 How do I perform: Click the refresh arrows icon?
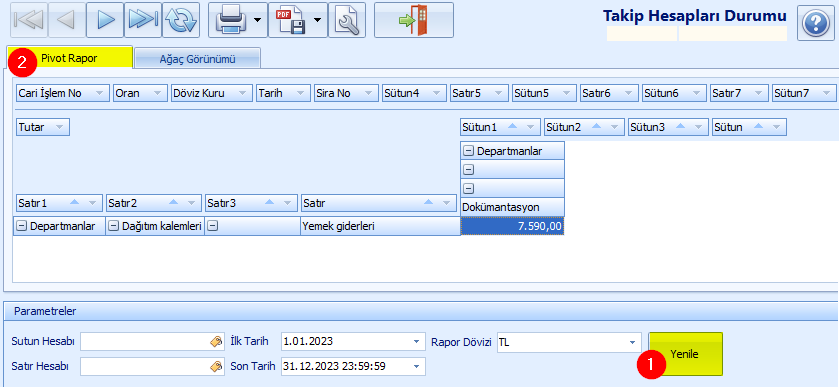[181, 20]
